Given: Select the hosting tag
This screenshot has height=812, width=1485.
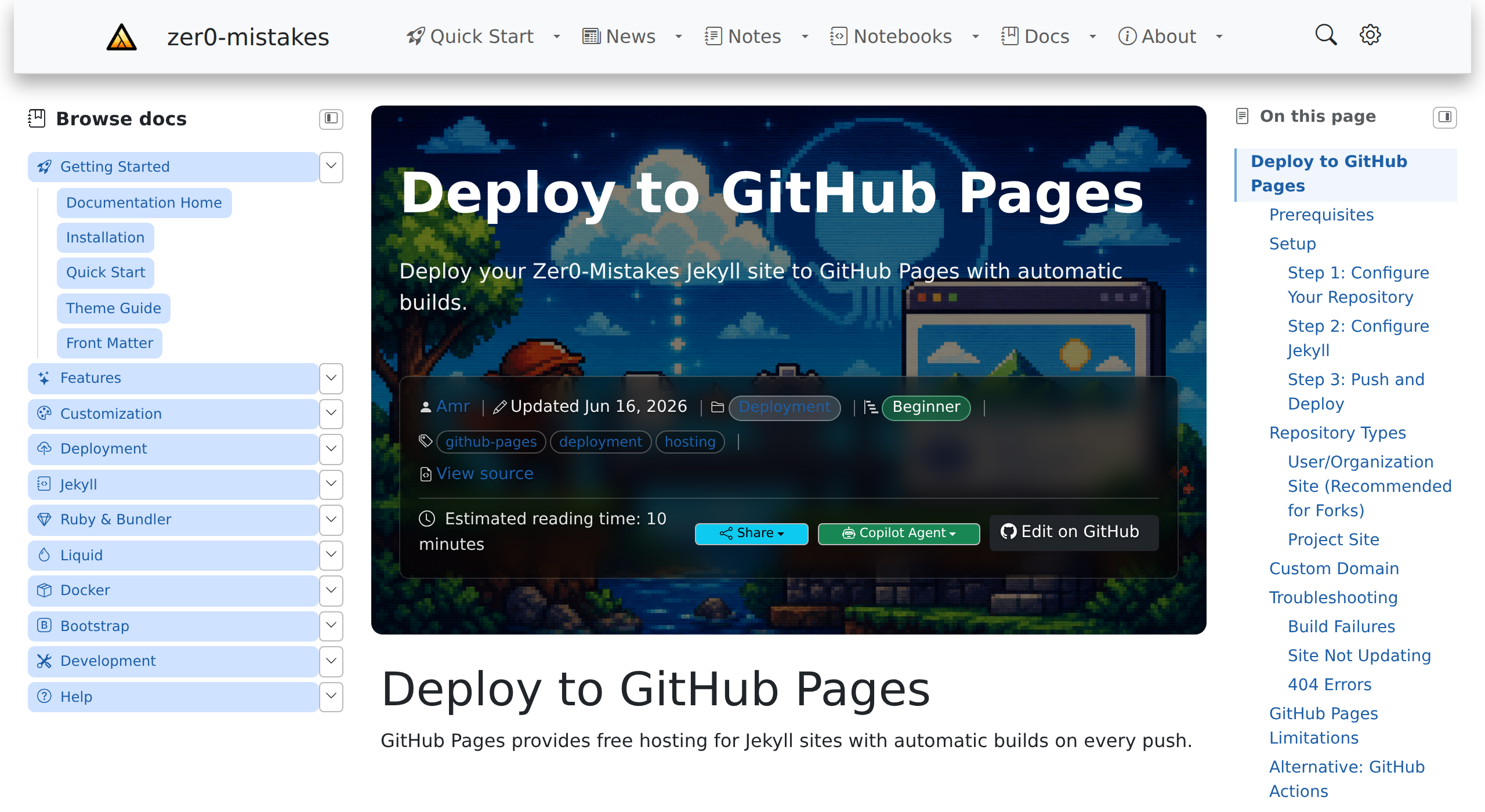Looking at the screenshot, I should (690, 443).
